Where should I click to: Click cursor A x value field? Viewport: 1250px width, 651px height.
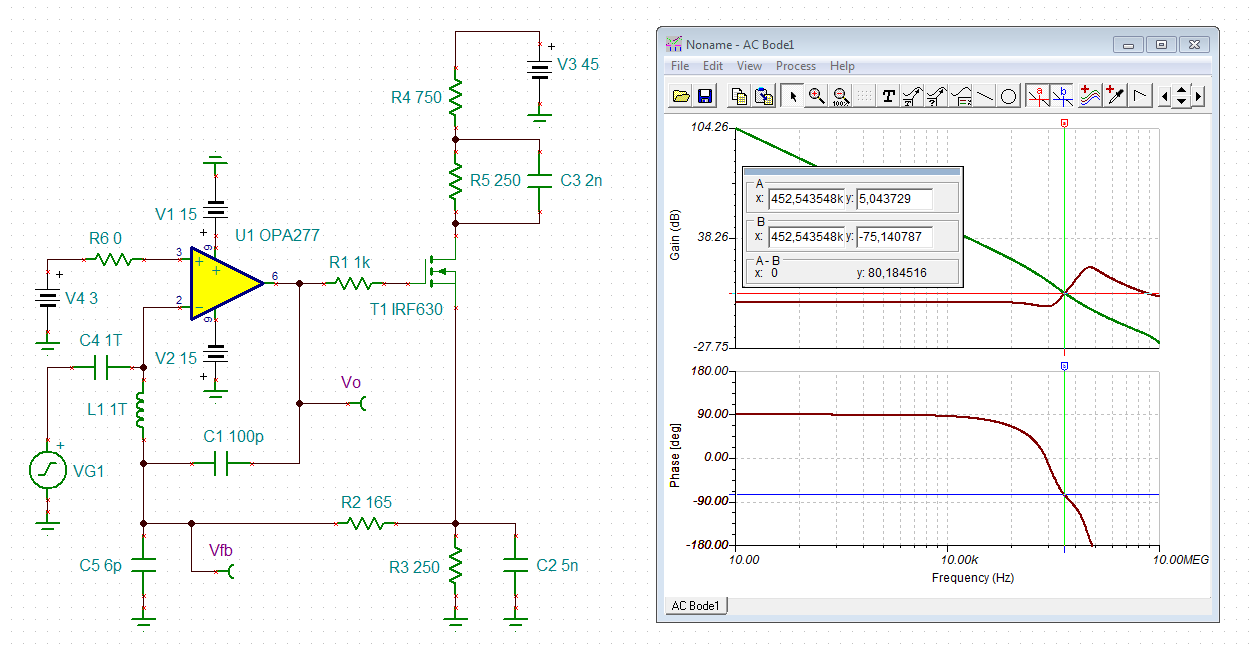click(x=806, y=199)
